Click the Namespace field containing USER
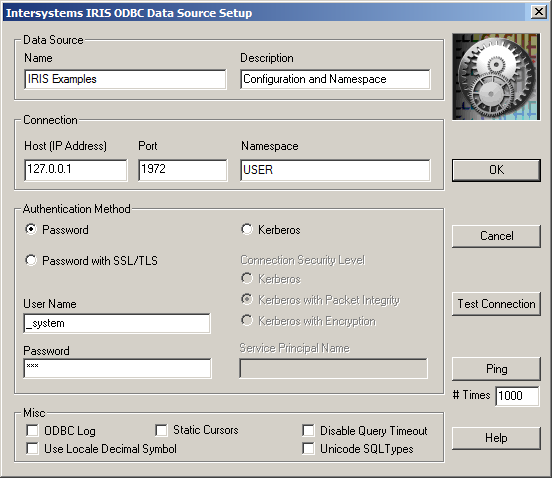This screenshot has height=478, width=552. click(x=335, y=170)
